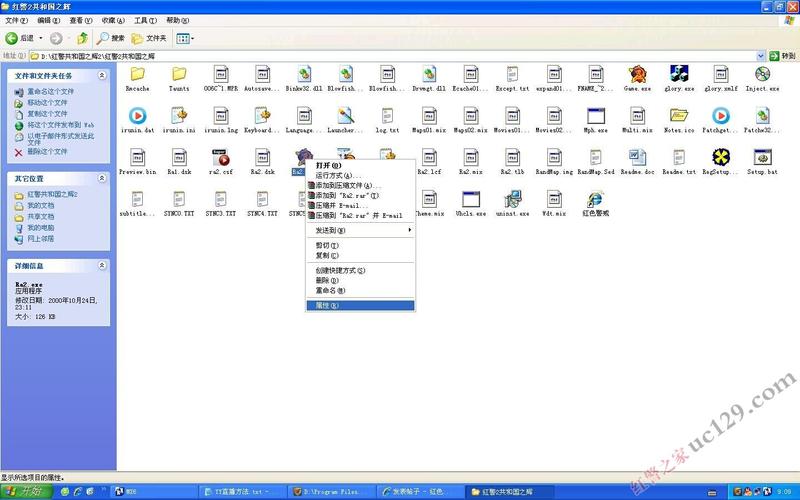
Task: Click the 删除这个文件 task link
Action: 46,151
